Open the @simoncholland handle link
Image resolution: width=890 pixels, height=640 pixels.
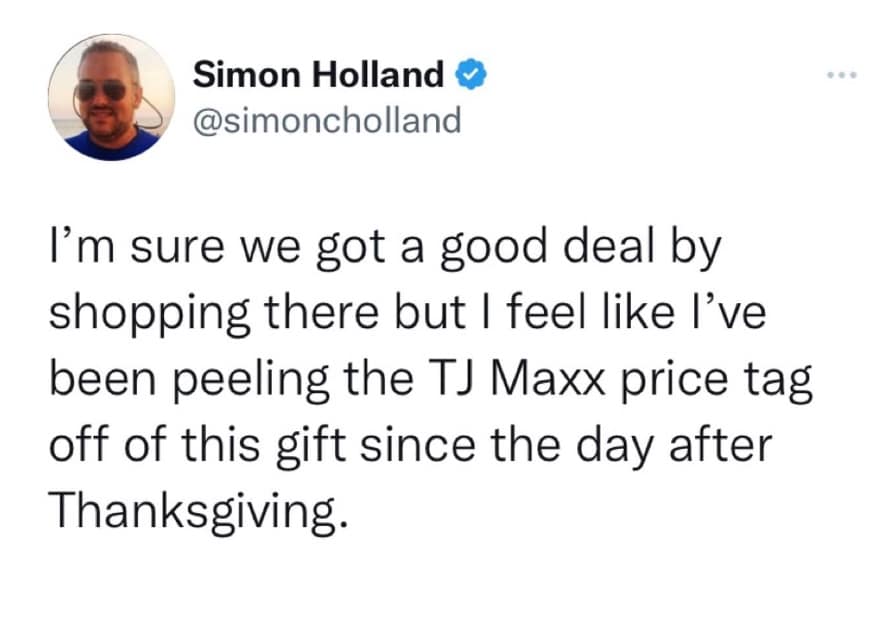326,121
